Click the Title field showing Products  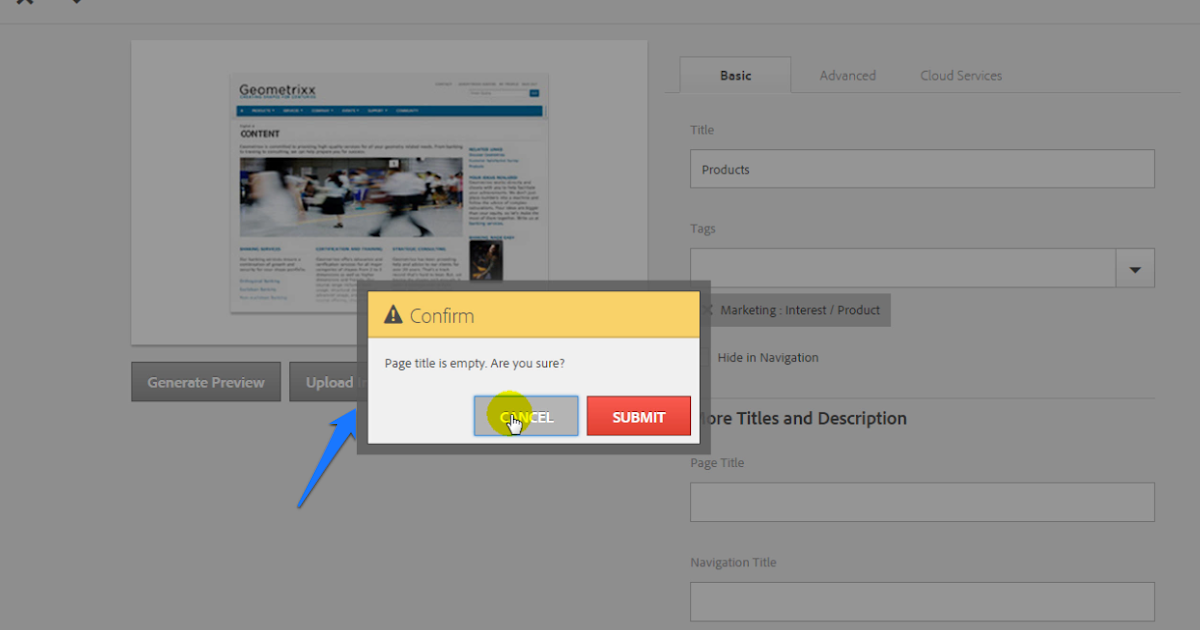tap(920, 168)
